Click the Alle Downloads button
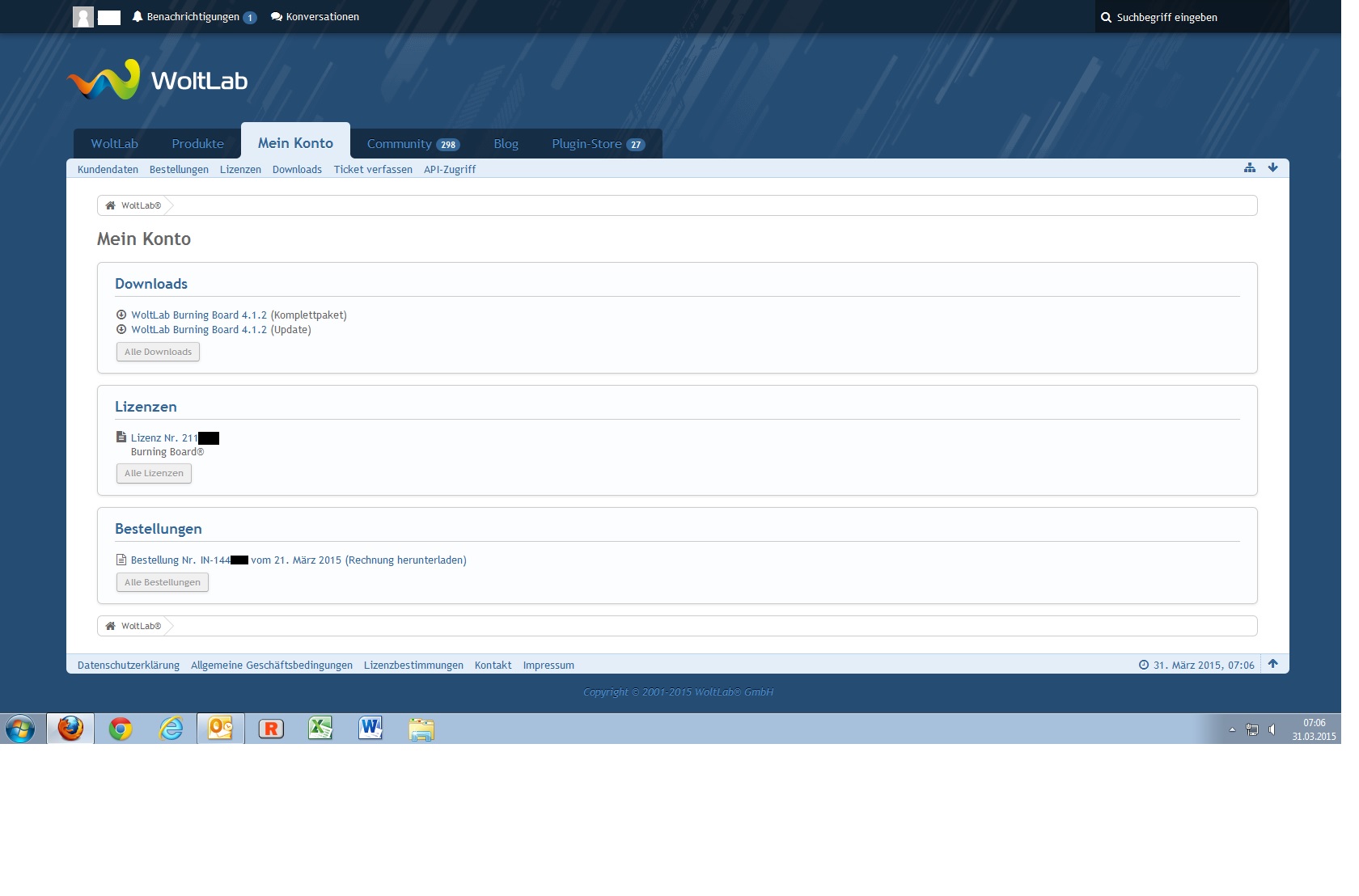The image size is (1359, 896). (158, 352)
